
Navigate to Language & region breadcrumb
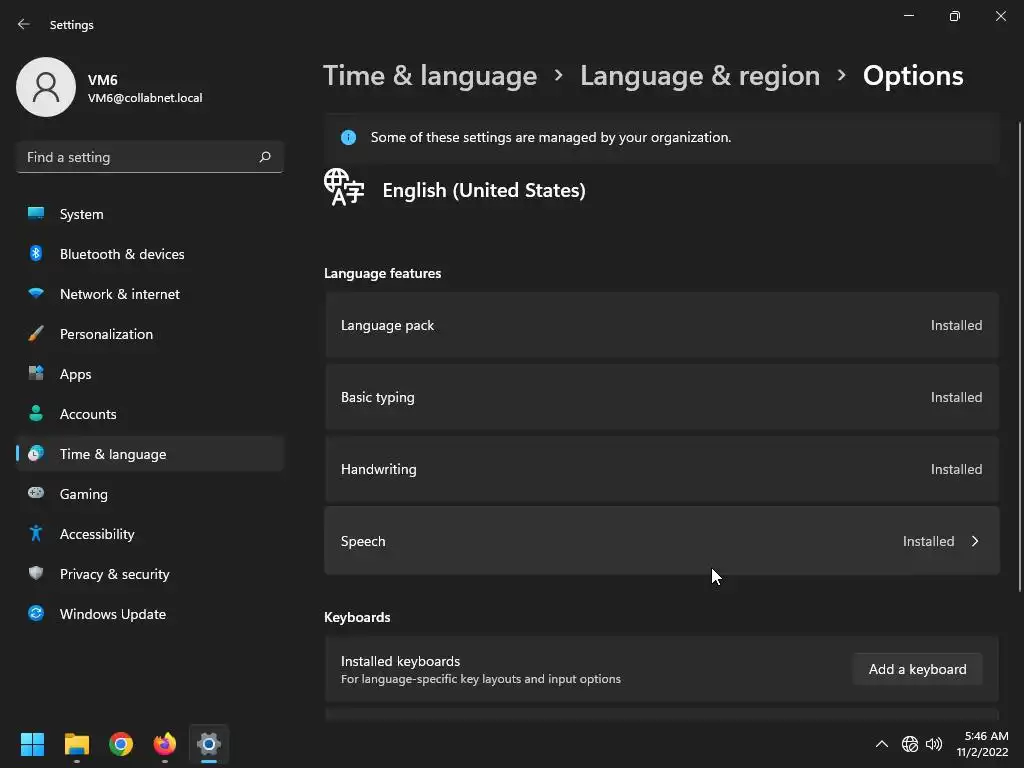coord(700,76)
